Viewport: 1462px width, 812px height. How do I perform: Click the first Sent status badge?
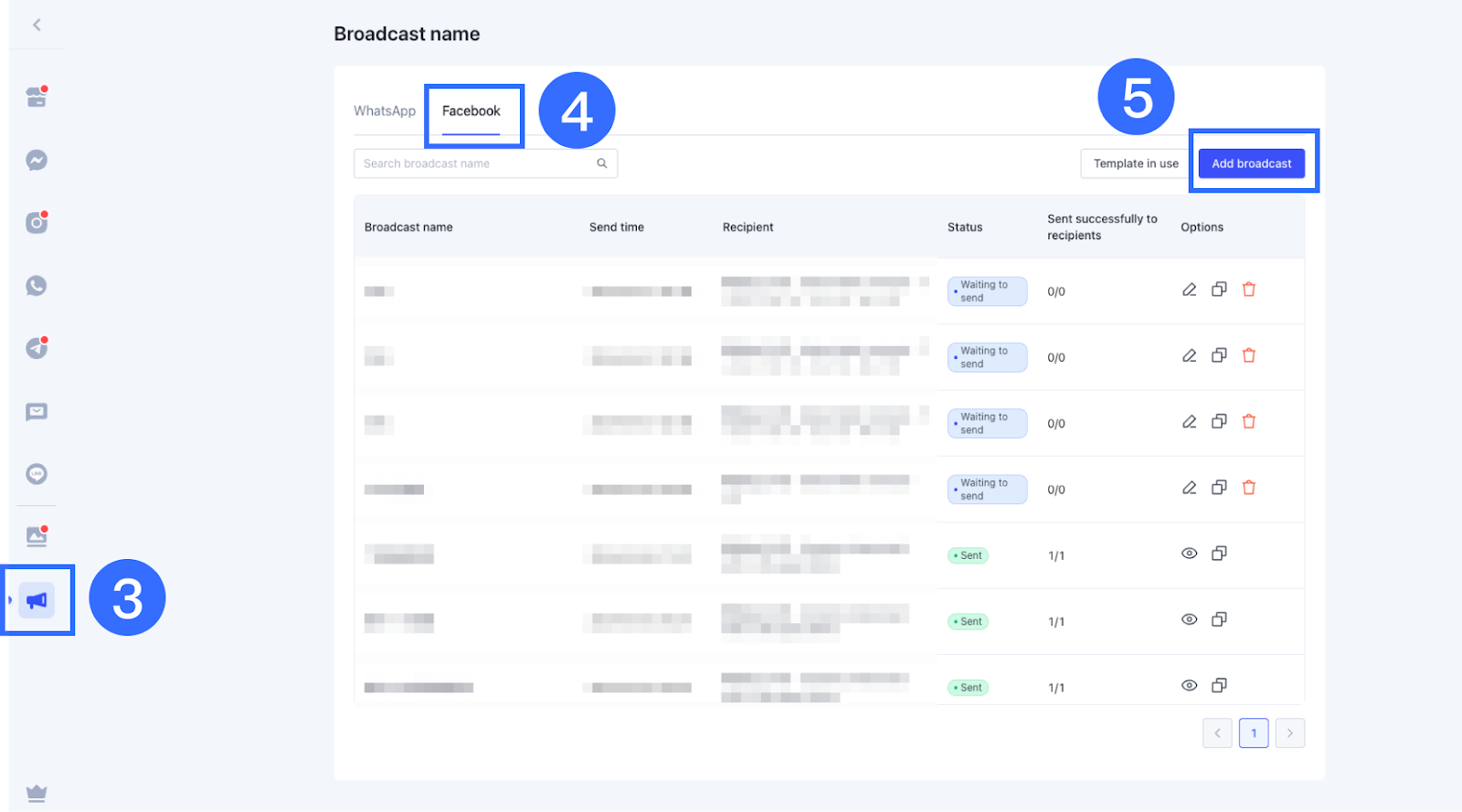[968, 555]
